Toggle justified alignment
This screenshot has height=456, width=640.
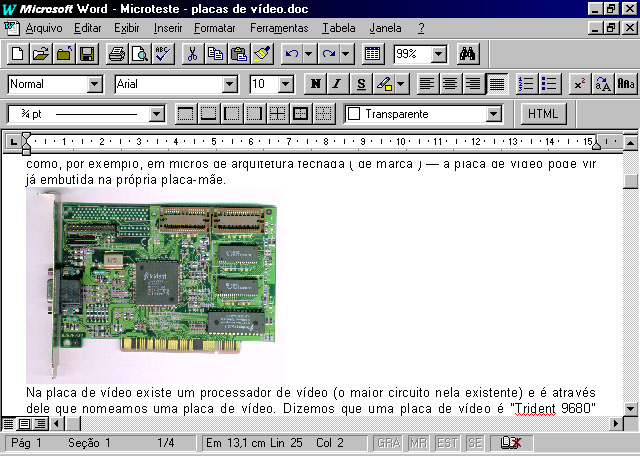(496, 84)
